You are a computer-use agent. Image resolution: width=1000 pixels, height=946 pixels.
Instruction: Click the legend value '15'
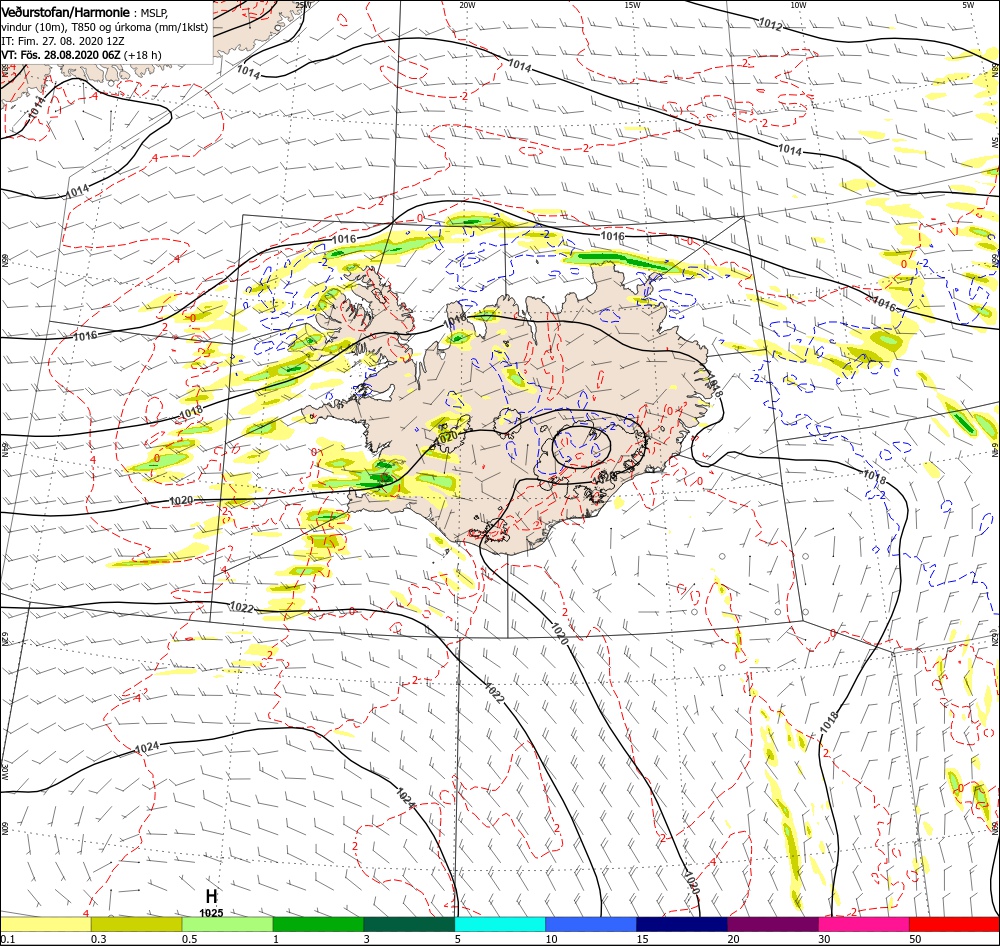pyautogui.click(x=642, y=939)
